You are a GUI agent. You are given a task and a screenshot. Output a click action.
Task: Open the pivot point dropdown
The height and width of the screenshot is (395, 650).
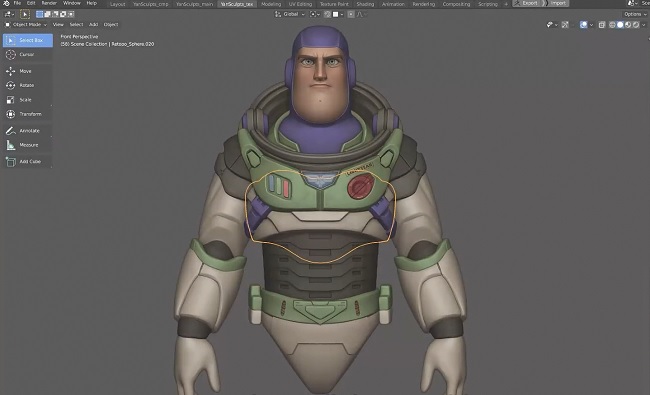pos(315,14)
